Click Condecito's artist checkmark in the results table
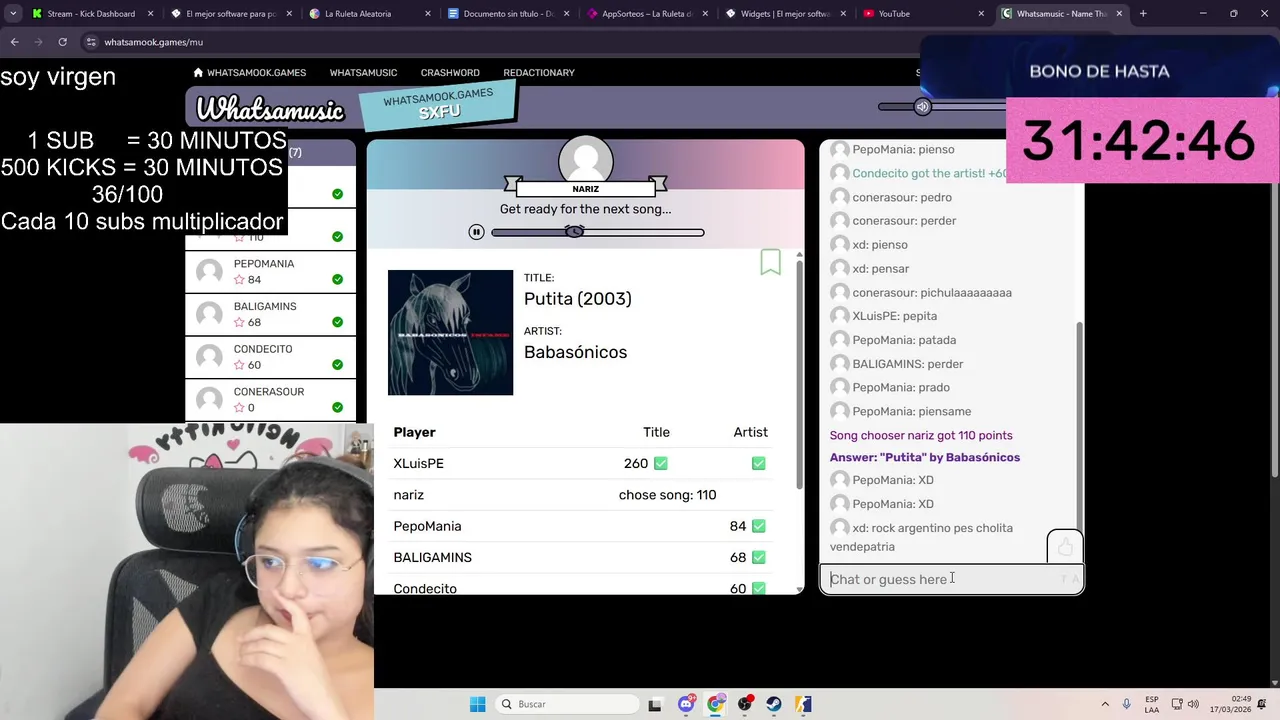The height and width of the screenshot is (720, 1280). (758, 588)
